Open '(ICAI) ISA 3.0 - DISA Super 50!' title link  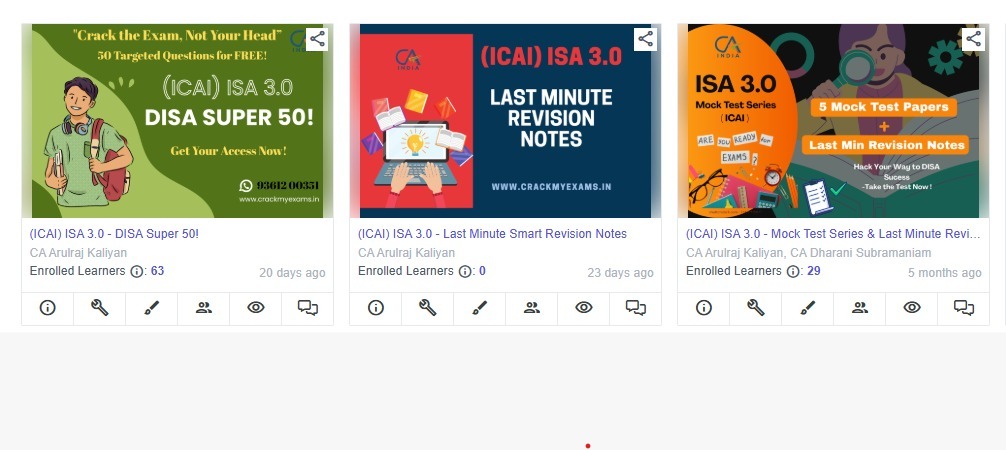[x=114, y=234]
